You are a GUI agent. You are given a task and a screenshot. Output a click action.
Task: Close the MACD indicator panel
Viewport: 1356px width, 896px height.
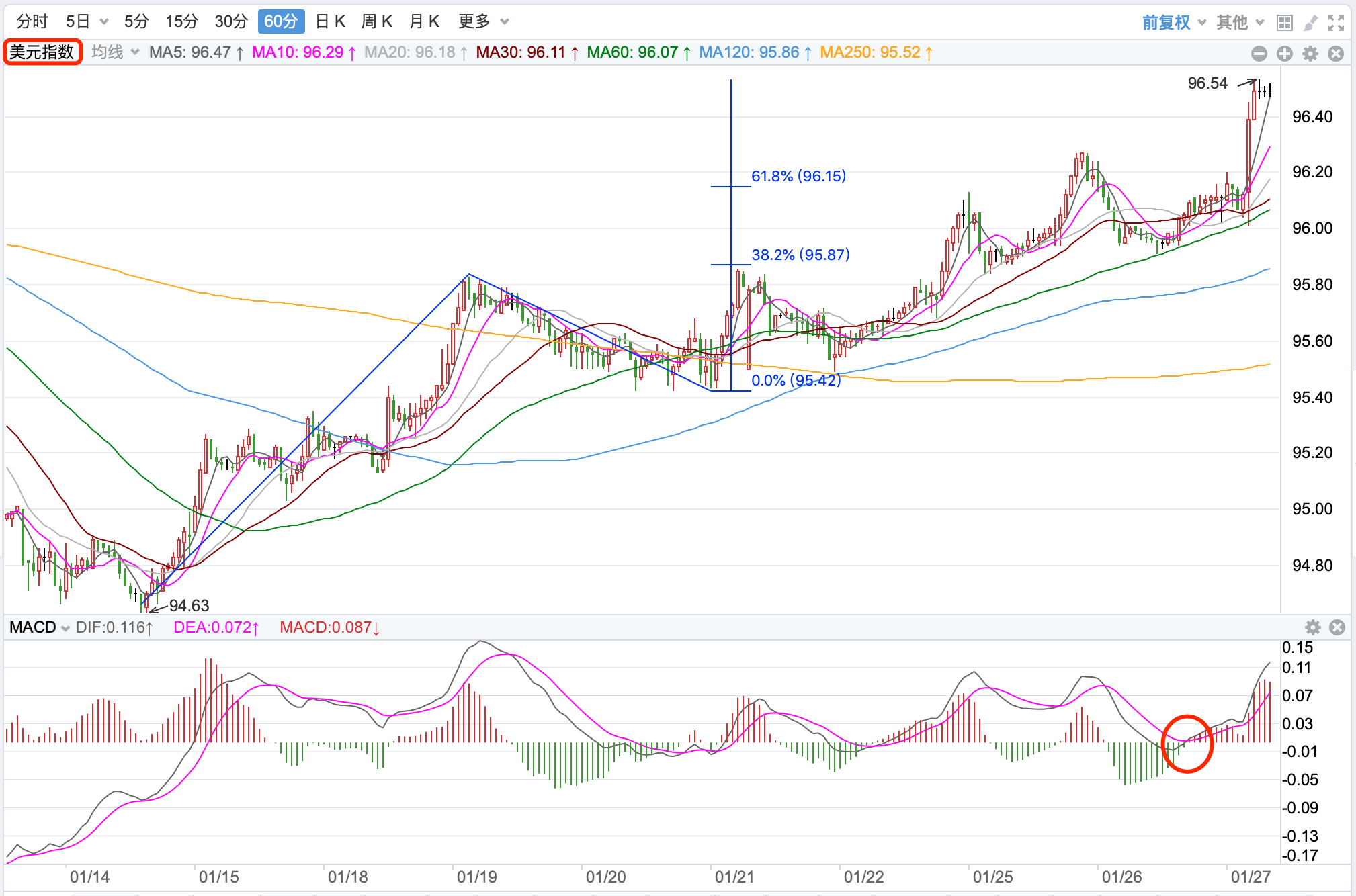click(x=1337, y=627)
